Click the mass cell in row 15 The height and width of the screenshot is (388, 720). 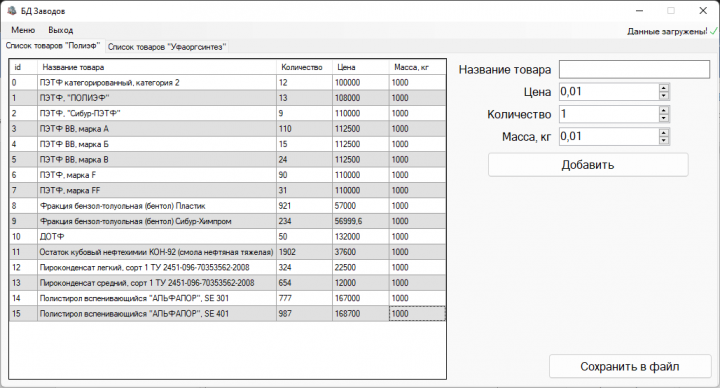[417, 313]
